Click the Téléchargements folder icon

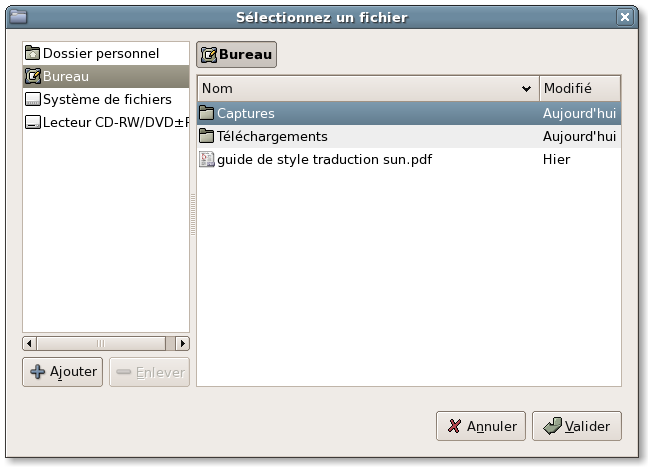tap(207, 136)
